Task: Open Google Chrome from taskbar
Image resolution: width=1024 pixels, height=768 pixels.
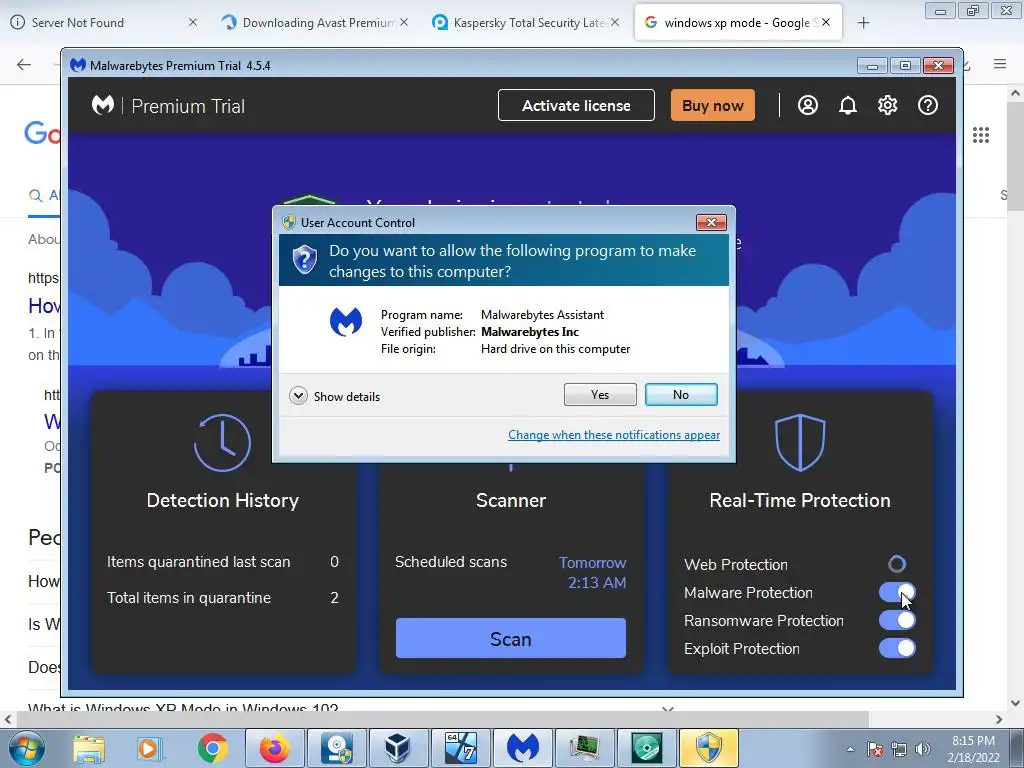Action: [x=212, y=748]
